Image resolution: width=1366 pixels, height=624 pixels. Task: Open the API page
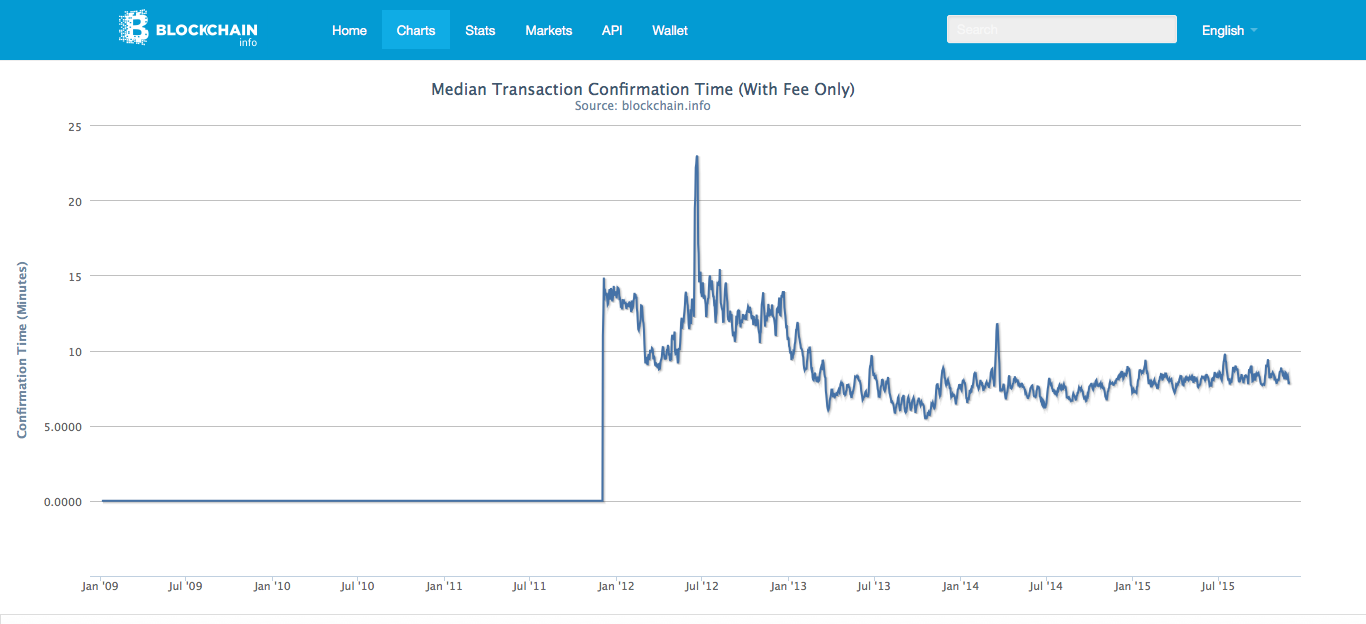tap(612, 30)
